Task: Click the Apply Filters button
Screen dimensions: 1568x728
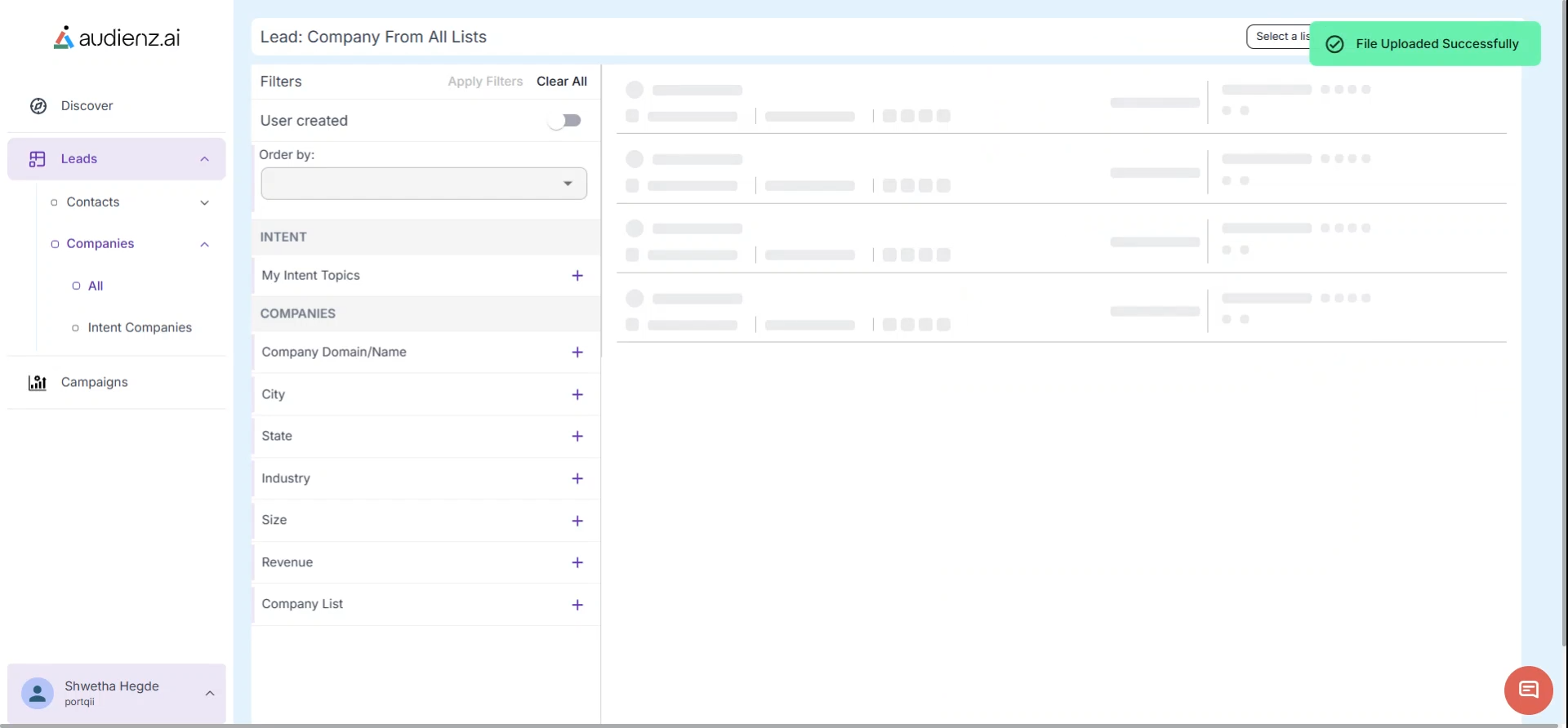Action: point(485,82)
